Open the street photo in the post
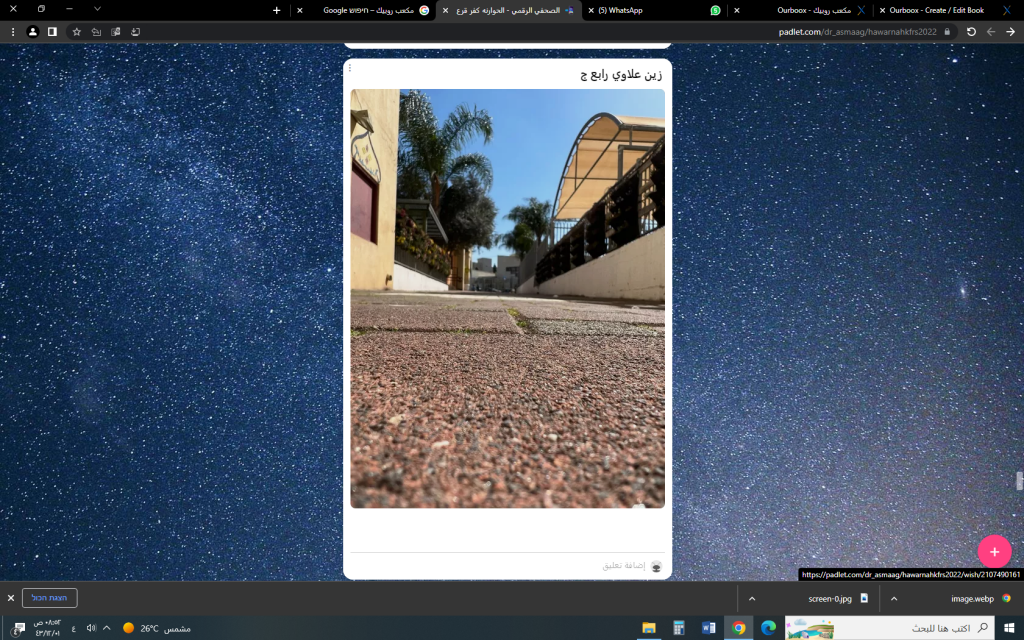This screenshot has width=1024, height=640. (x=507, y=298)
